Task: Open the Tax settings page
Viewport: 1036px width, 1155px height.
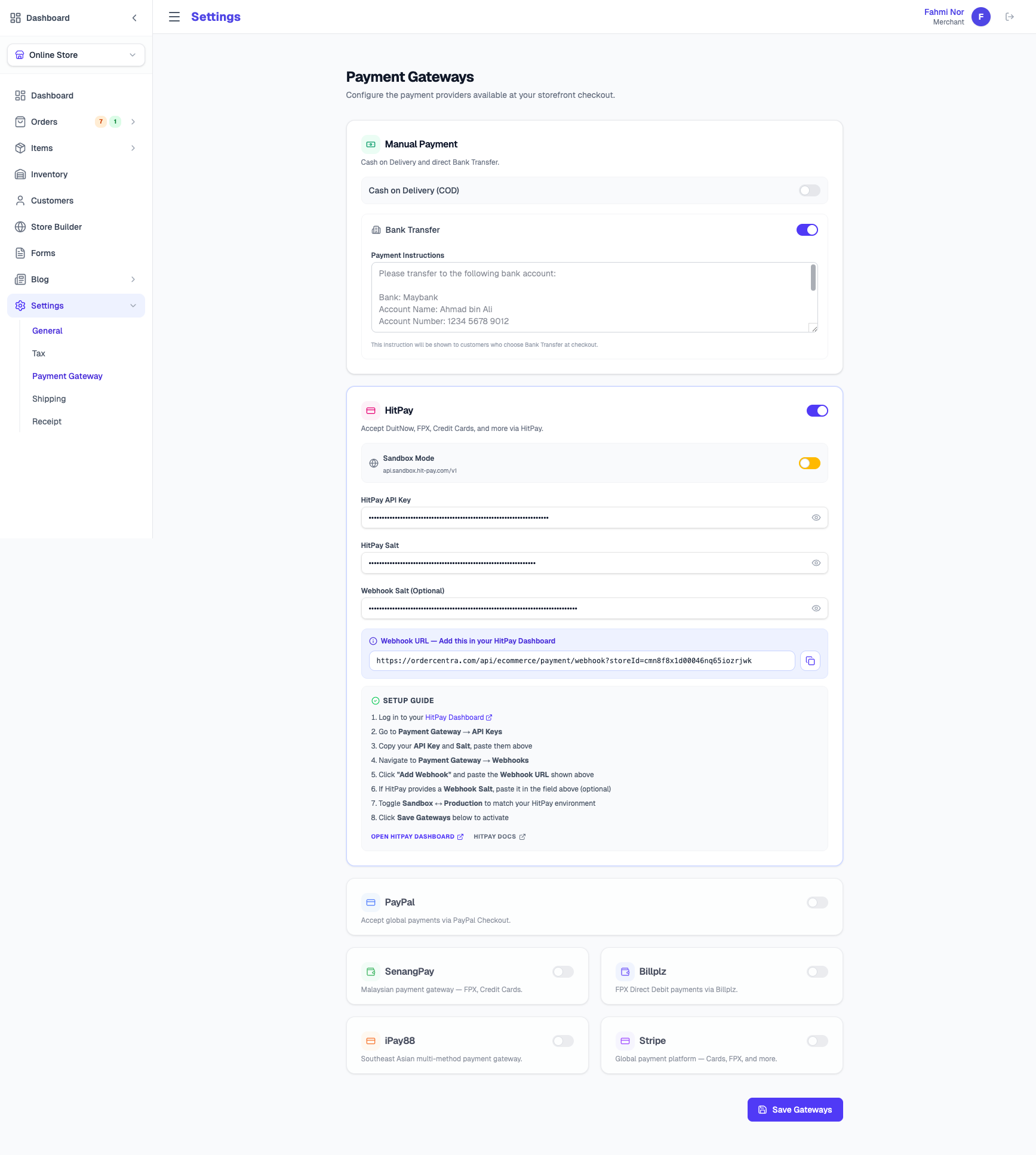Action: 39,353
